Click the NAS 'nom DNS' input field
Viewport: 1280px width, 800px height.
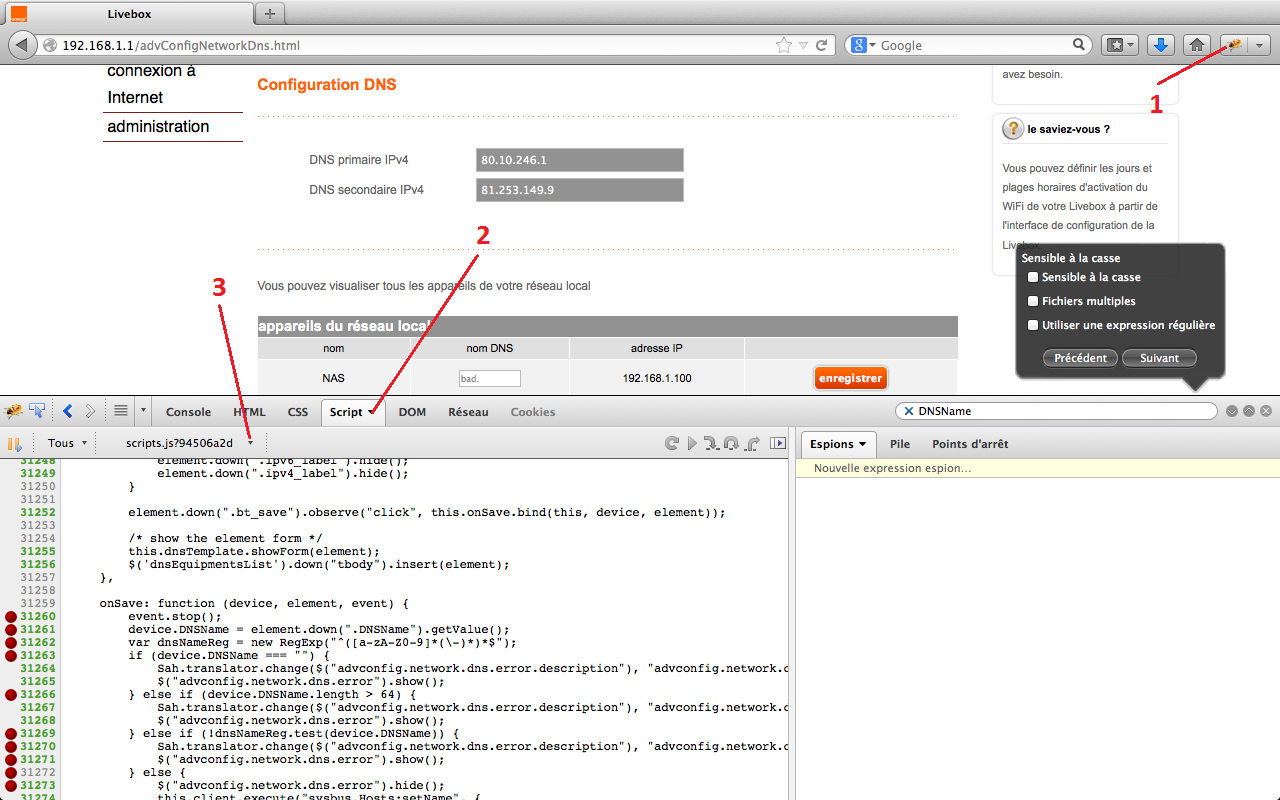(x=490, y=379)
